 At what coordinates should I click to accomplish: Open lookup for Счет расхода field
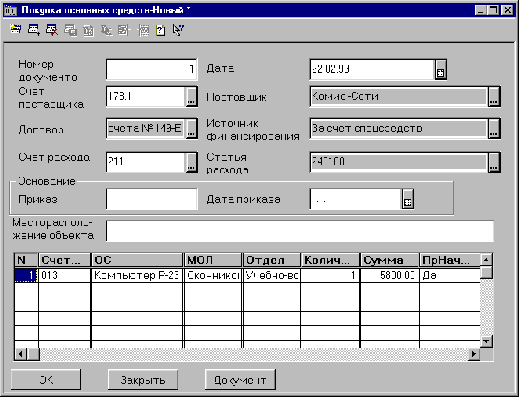point(191,162)
